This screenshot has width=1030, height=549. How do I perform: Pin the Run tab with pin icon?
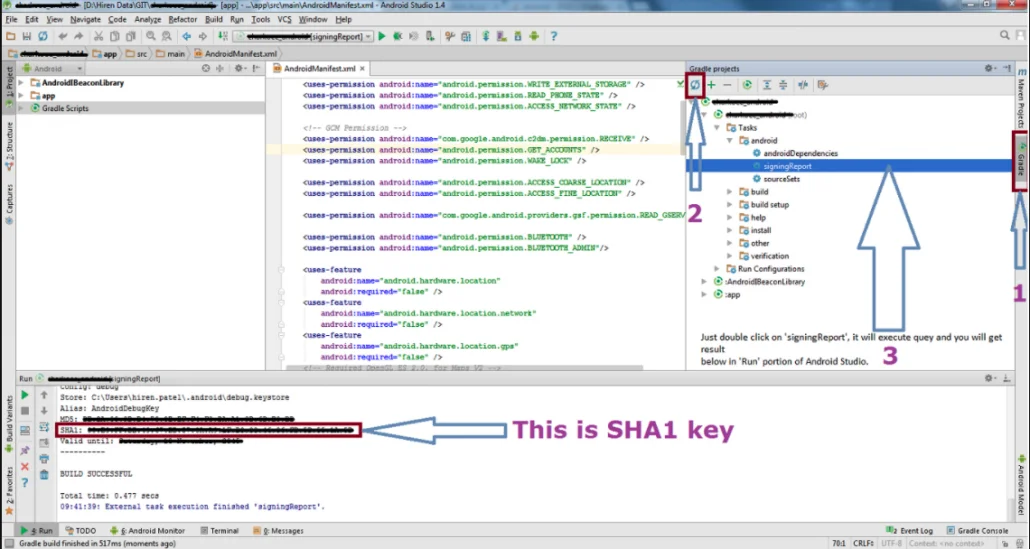pyautogui.click(x=25, y=450)
